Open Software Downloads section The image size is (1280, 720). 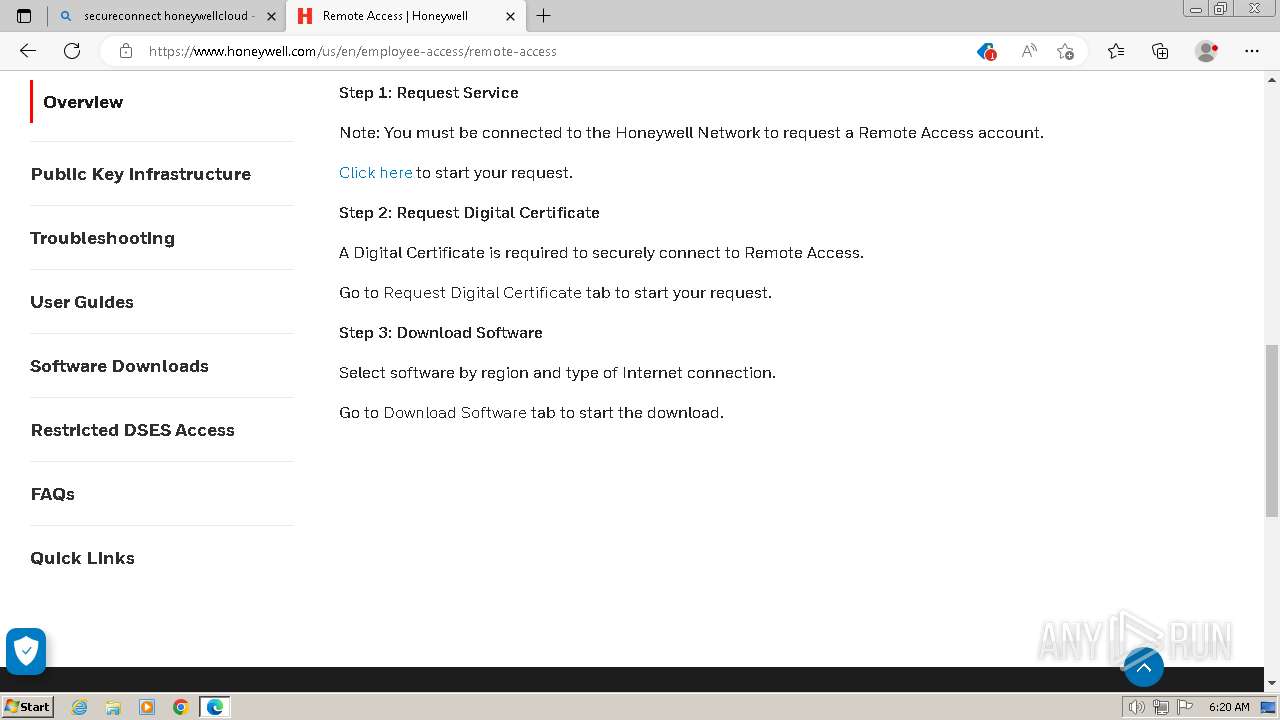(119, 366)
